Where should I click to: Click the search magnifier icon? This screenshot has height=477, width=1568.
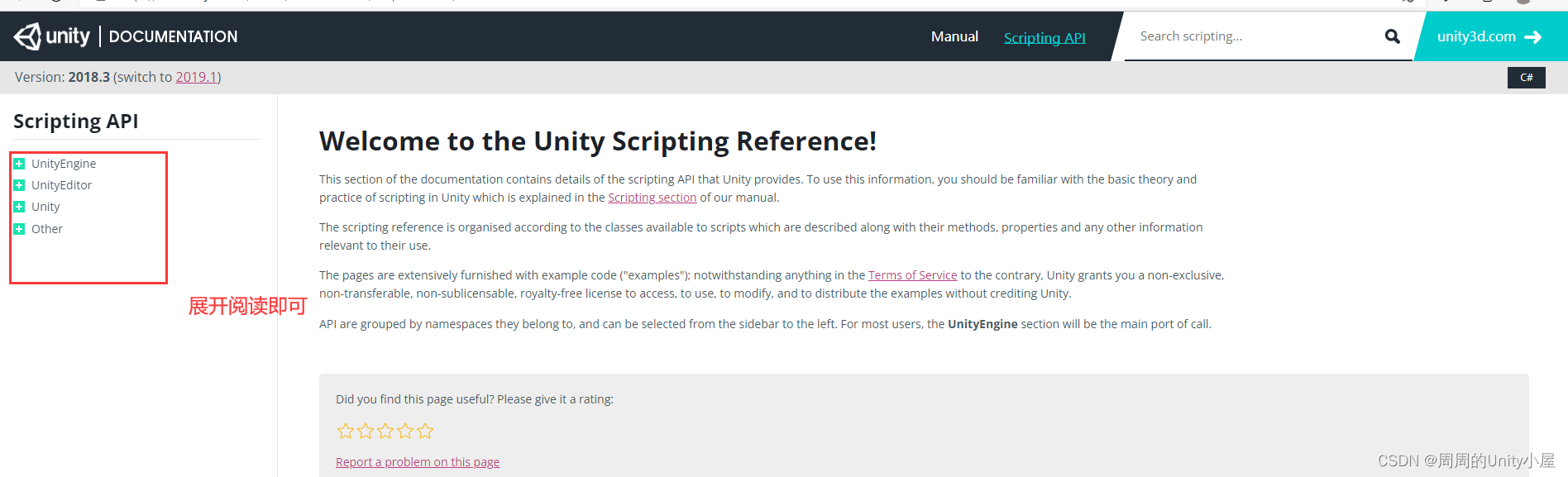pyautogui.click(x=1393, y=36)
